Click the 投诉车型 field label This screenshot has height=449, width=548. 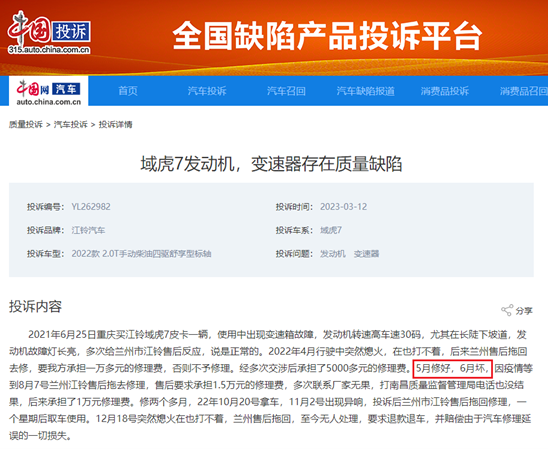click(46, 254)
